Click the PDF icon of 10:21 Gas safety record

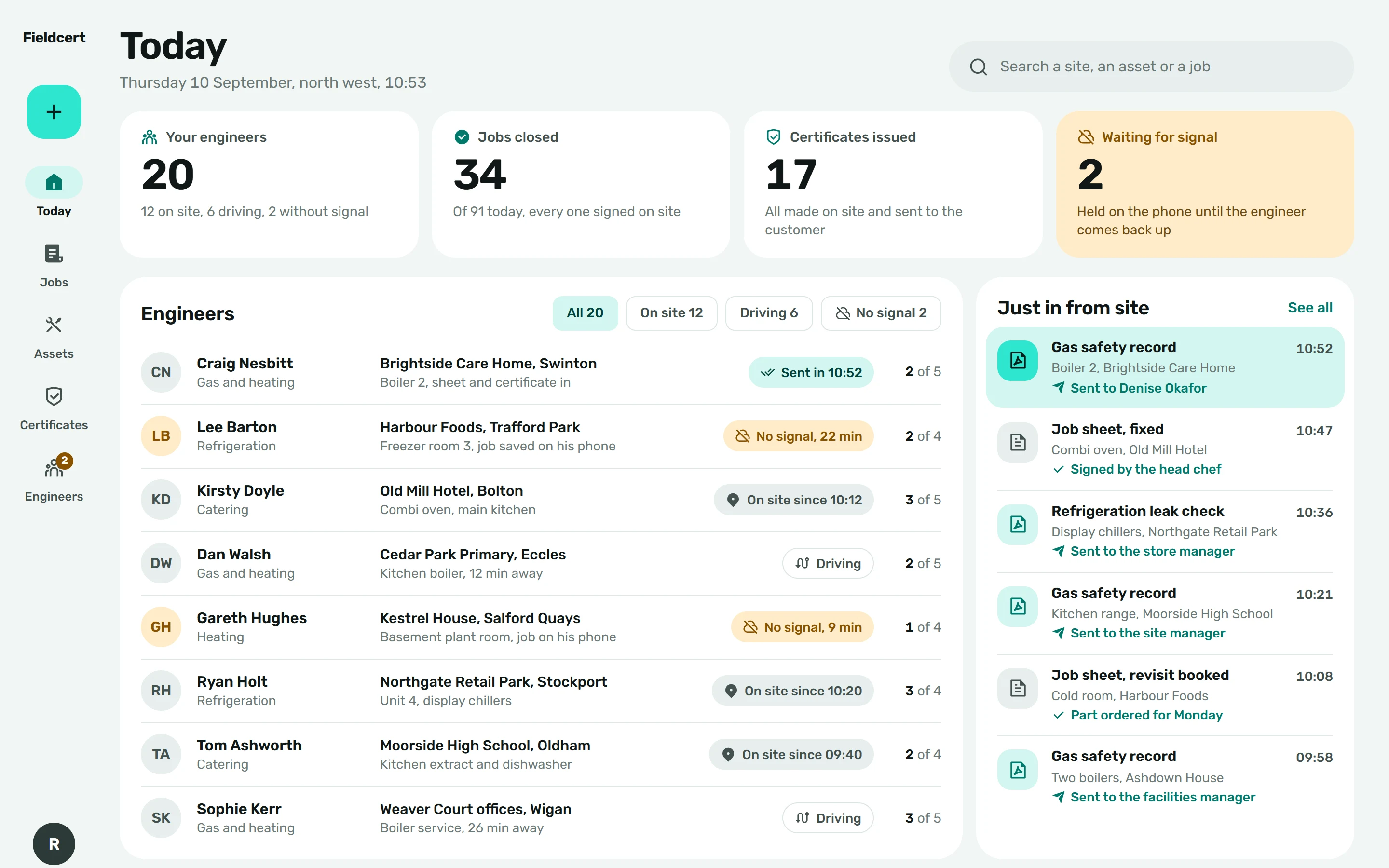tap(1018, 606)
